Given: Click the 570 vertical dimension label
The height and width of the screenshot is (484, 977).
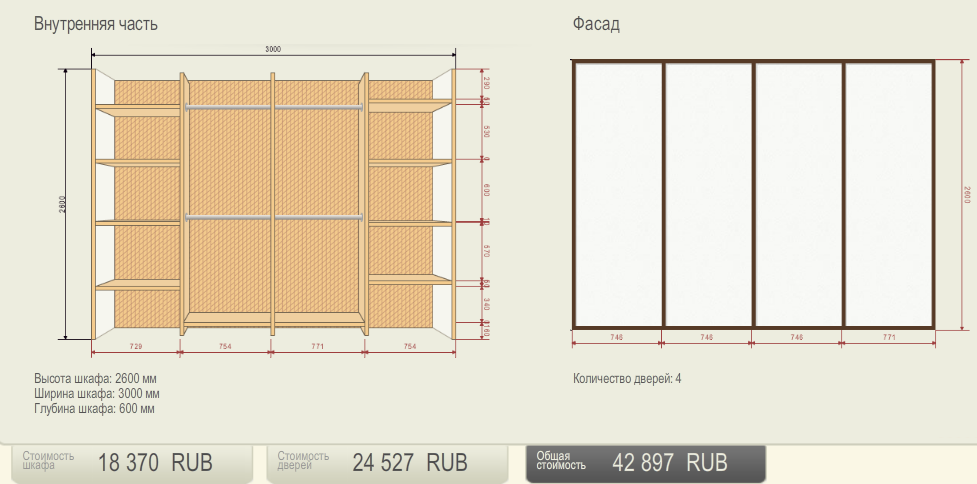Looking at the screenshot, I should [x=487, y=250].
